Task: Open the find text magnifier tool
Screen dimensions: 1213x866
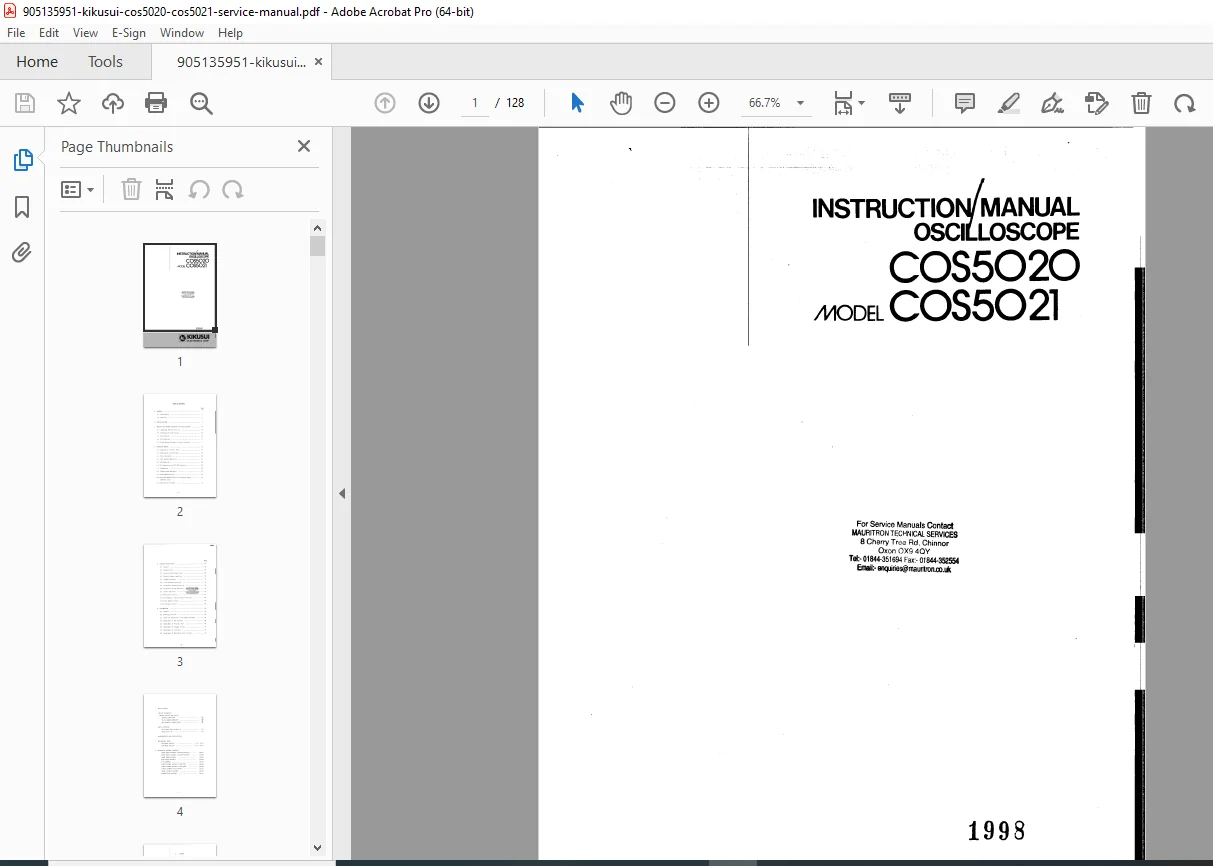Action: click(x=202, y=103)
